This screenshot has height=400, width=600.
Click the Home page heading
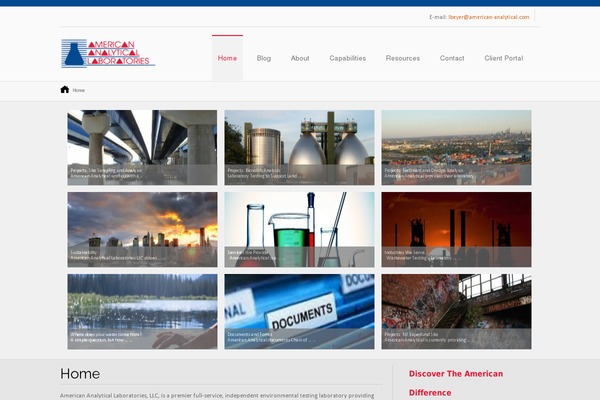(80, 374)
